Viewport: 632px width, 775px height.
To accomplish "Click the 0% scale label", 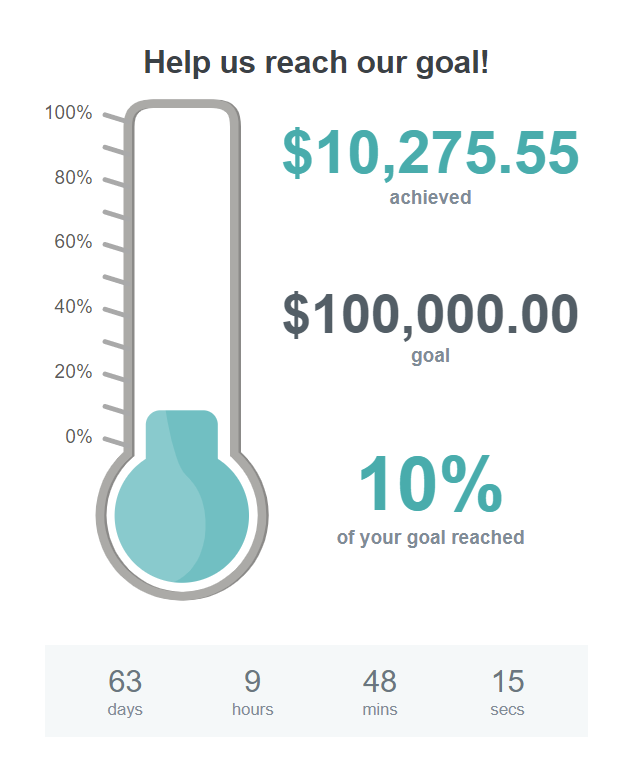I will point(79,436).
